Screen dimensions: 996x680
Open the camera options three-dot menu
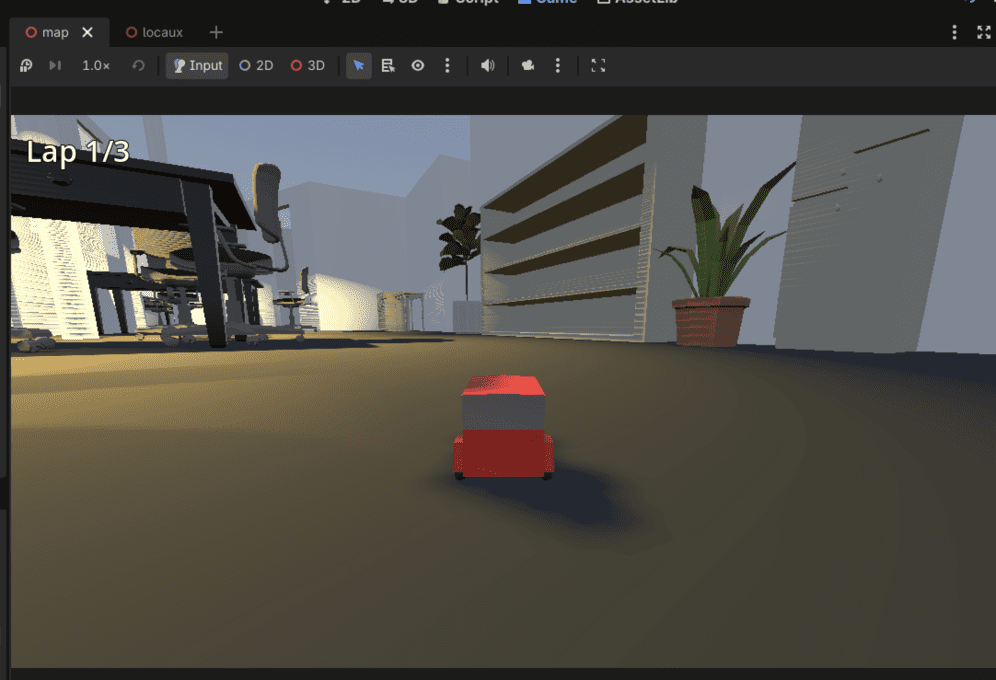click(x=558, y=65)
